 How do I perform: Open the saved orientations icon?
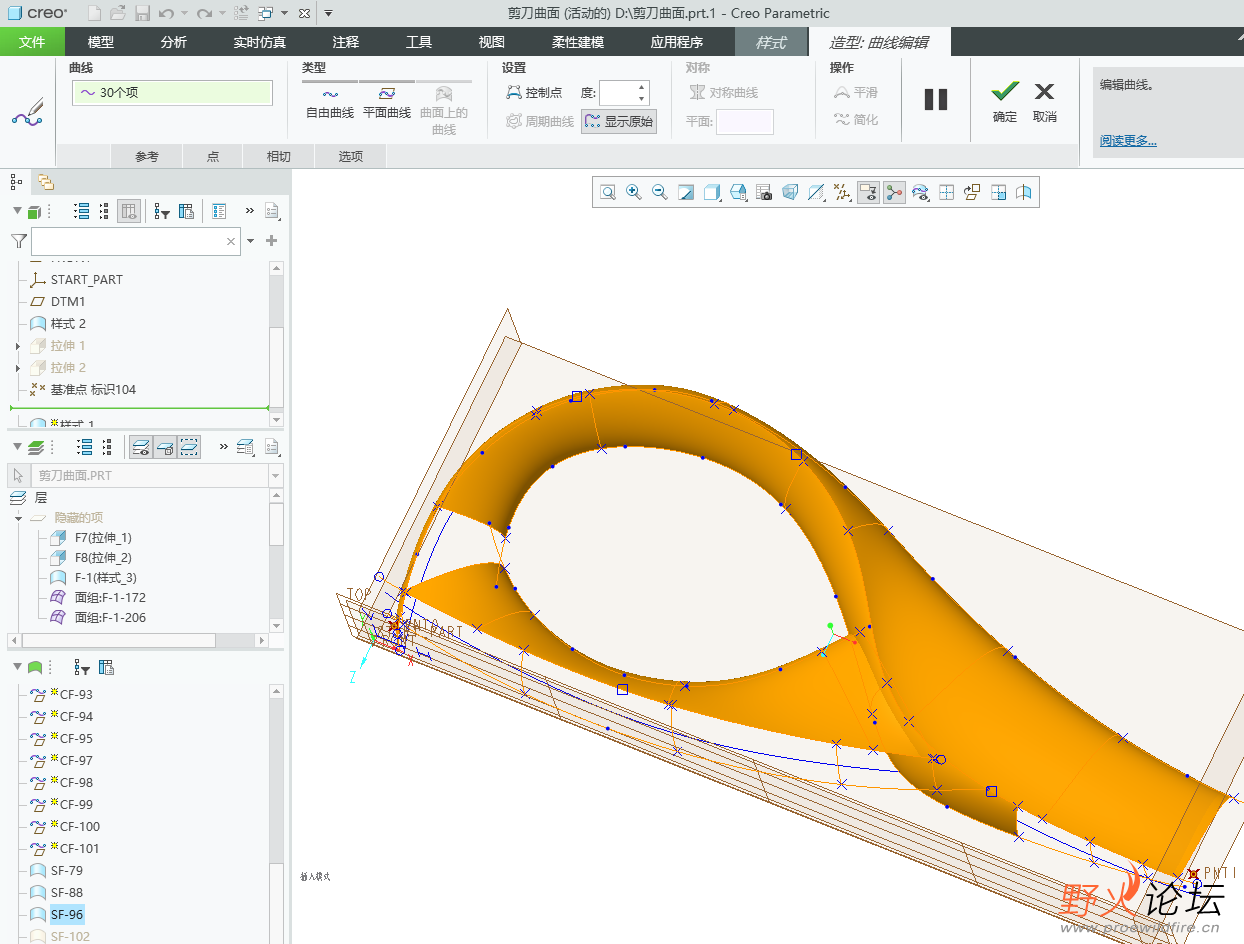click(738, 193)
